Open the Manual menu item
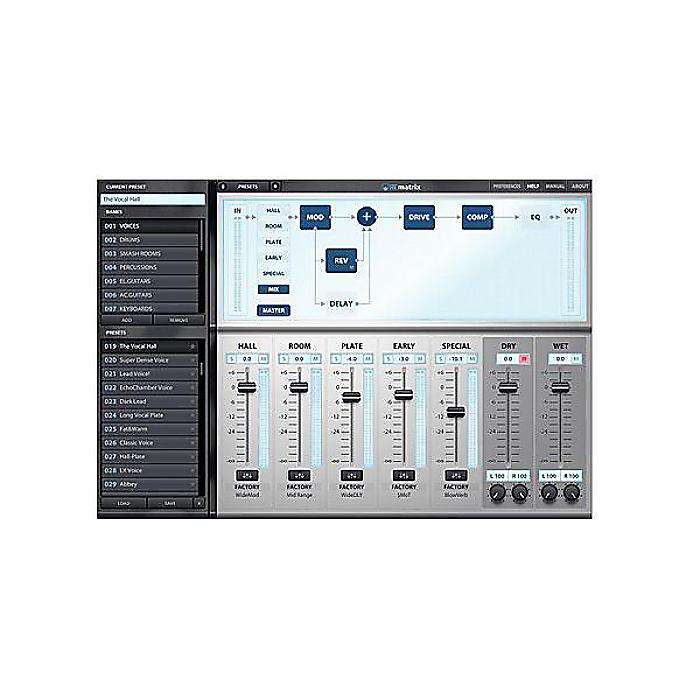The width and height of the screenshot is (700, 700). [x=555, y=187]
